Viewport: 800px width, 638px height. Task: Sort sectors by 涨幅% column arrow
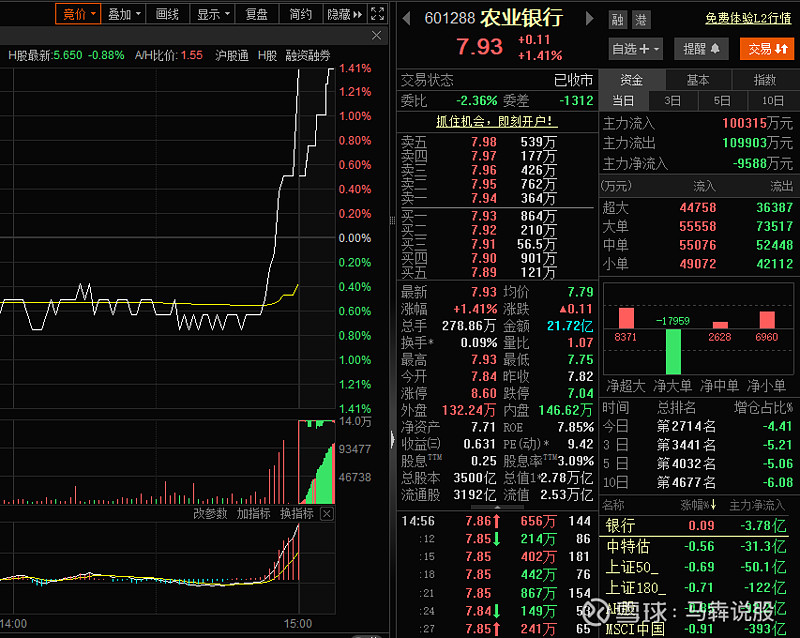click(x=713, y=505)
